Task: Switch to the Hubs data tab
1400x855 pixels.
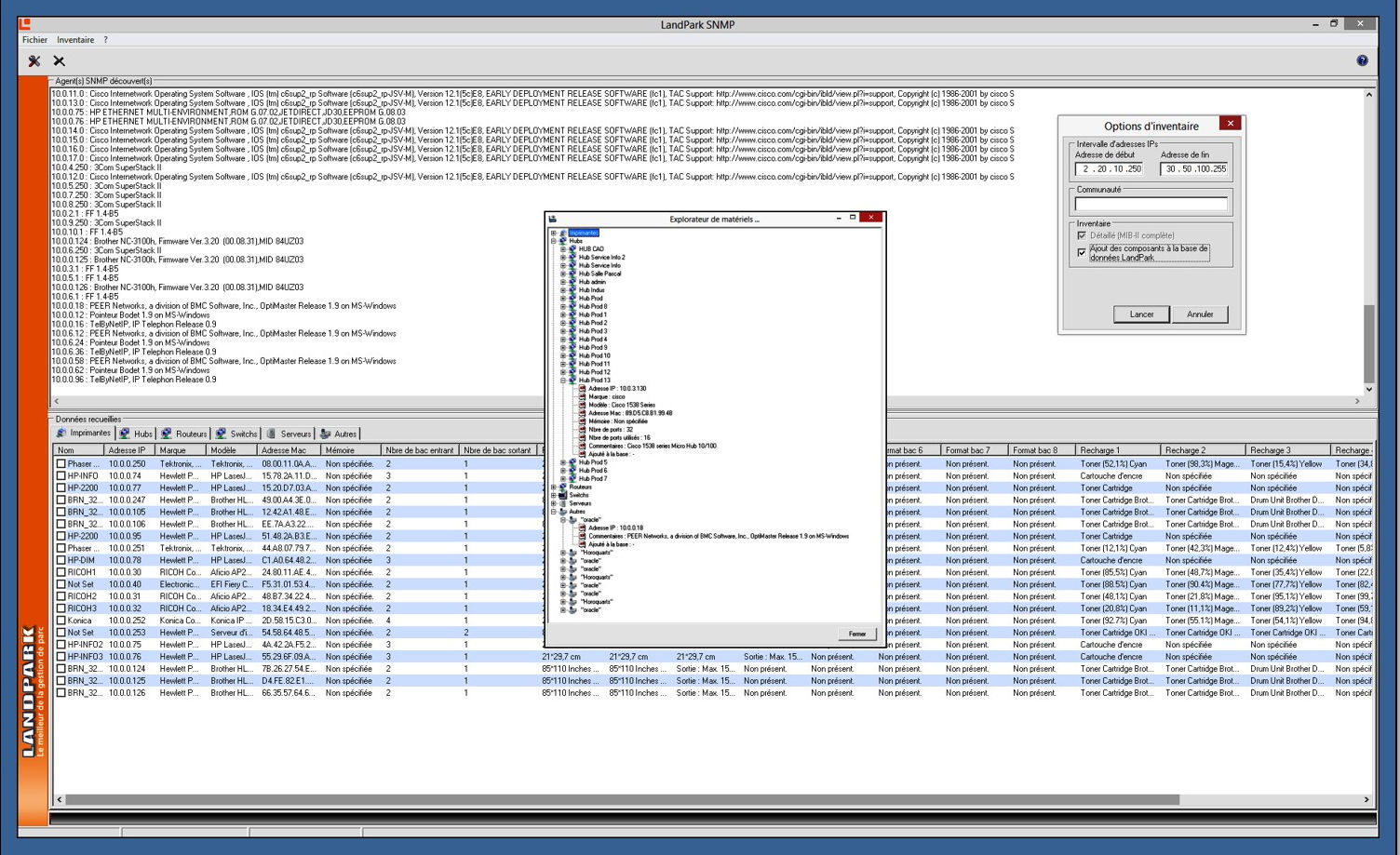Action: coord(136,434)
